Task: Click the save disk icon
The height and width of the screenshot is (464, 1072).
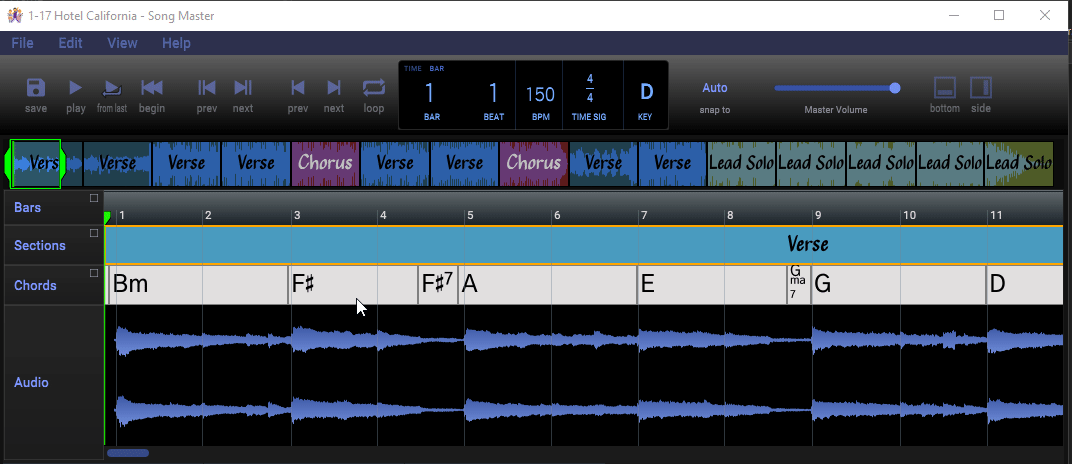Action: (36, 88)
